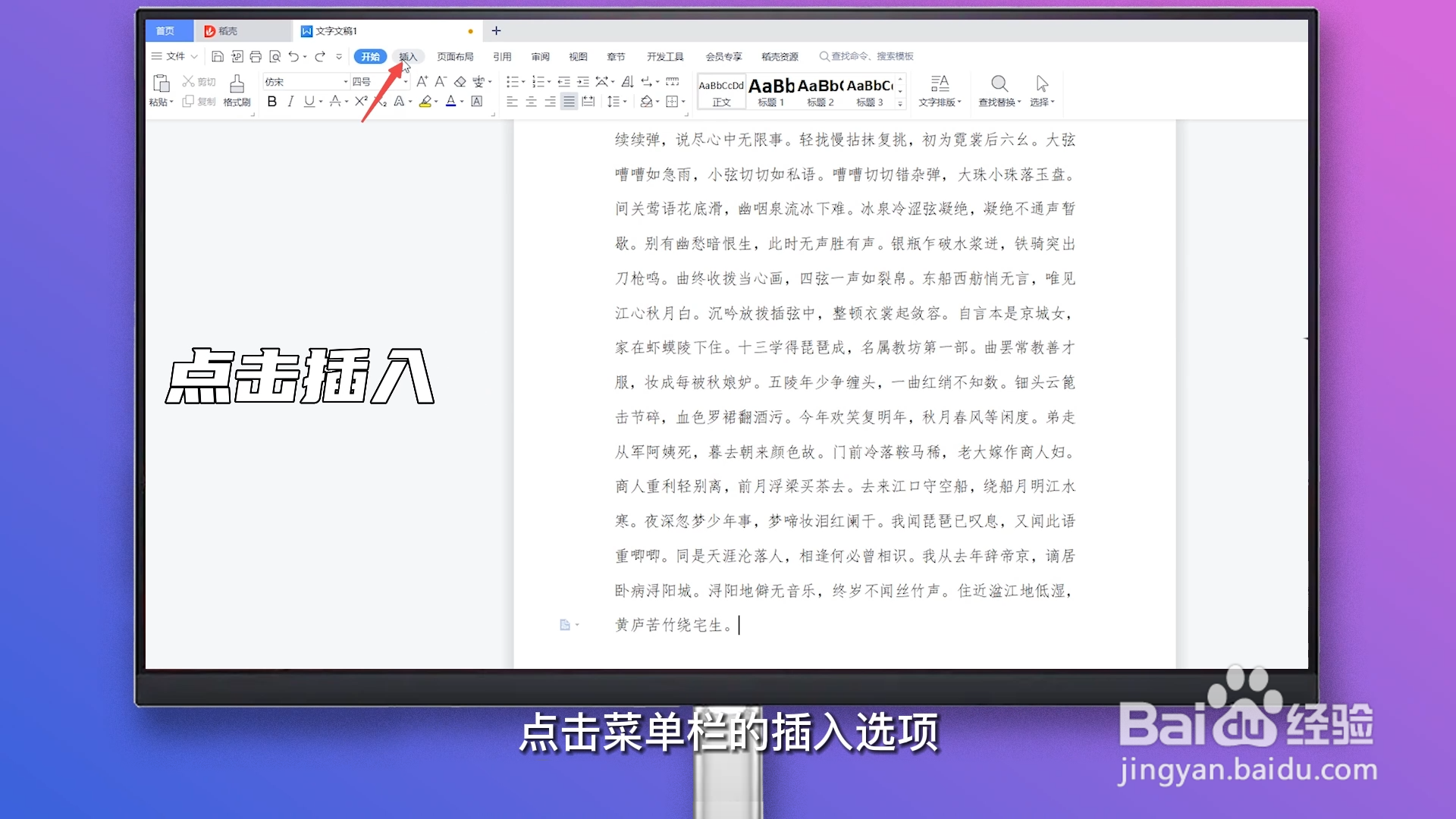Toggle Justify paragraph alignment
Screen dimensions: 1456x819
pyautogui.click(x=569, y=102)
